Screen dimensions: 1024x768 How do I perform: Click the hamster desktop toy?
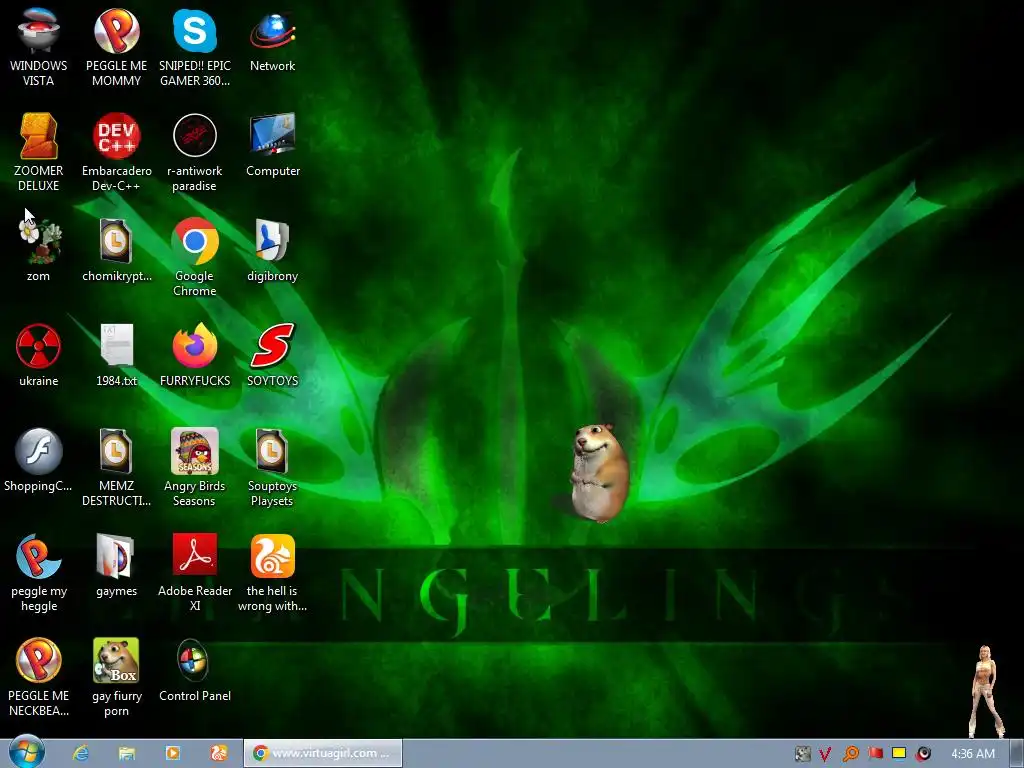[x=600, y=472]
